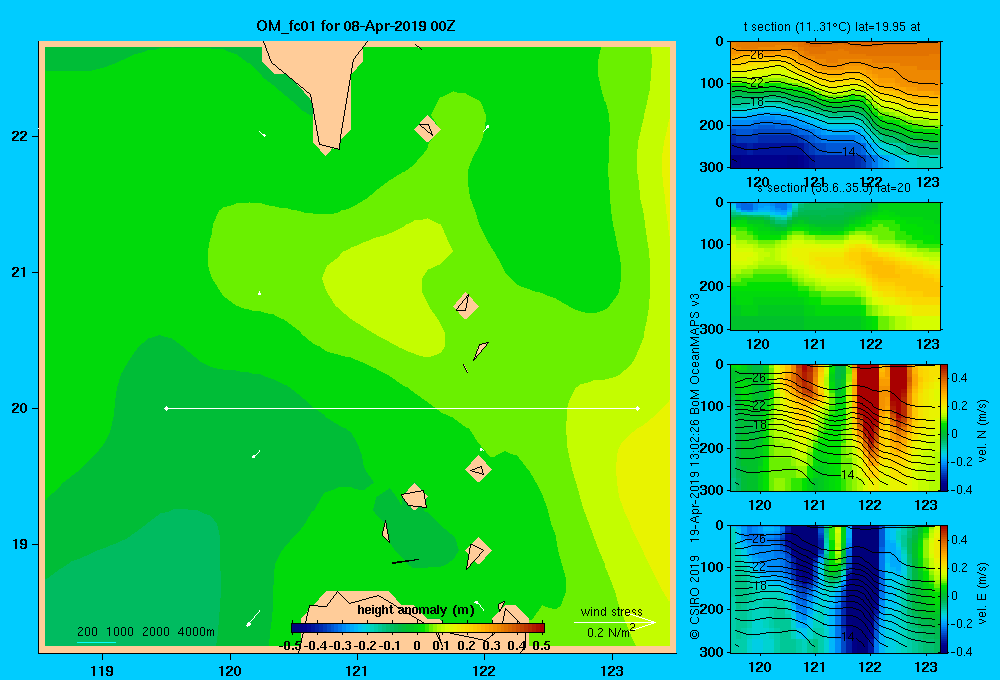Click the green depth contour sample line below 200
The width and height of the screenshot is (1000, 680).
pyautogui.click(x=96, y=642)
